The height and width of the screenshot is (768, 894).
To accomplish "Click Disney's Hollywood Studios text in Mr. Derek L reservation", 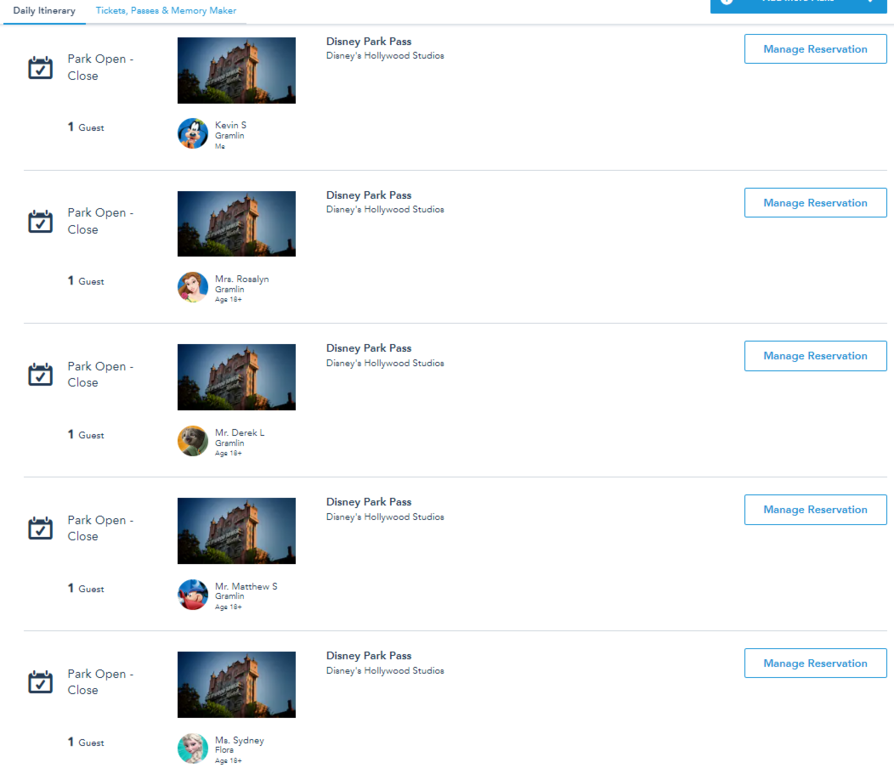I will pos(385,363).
